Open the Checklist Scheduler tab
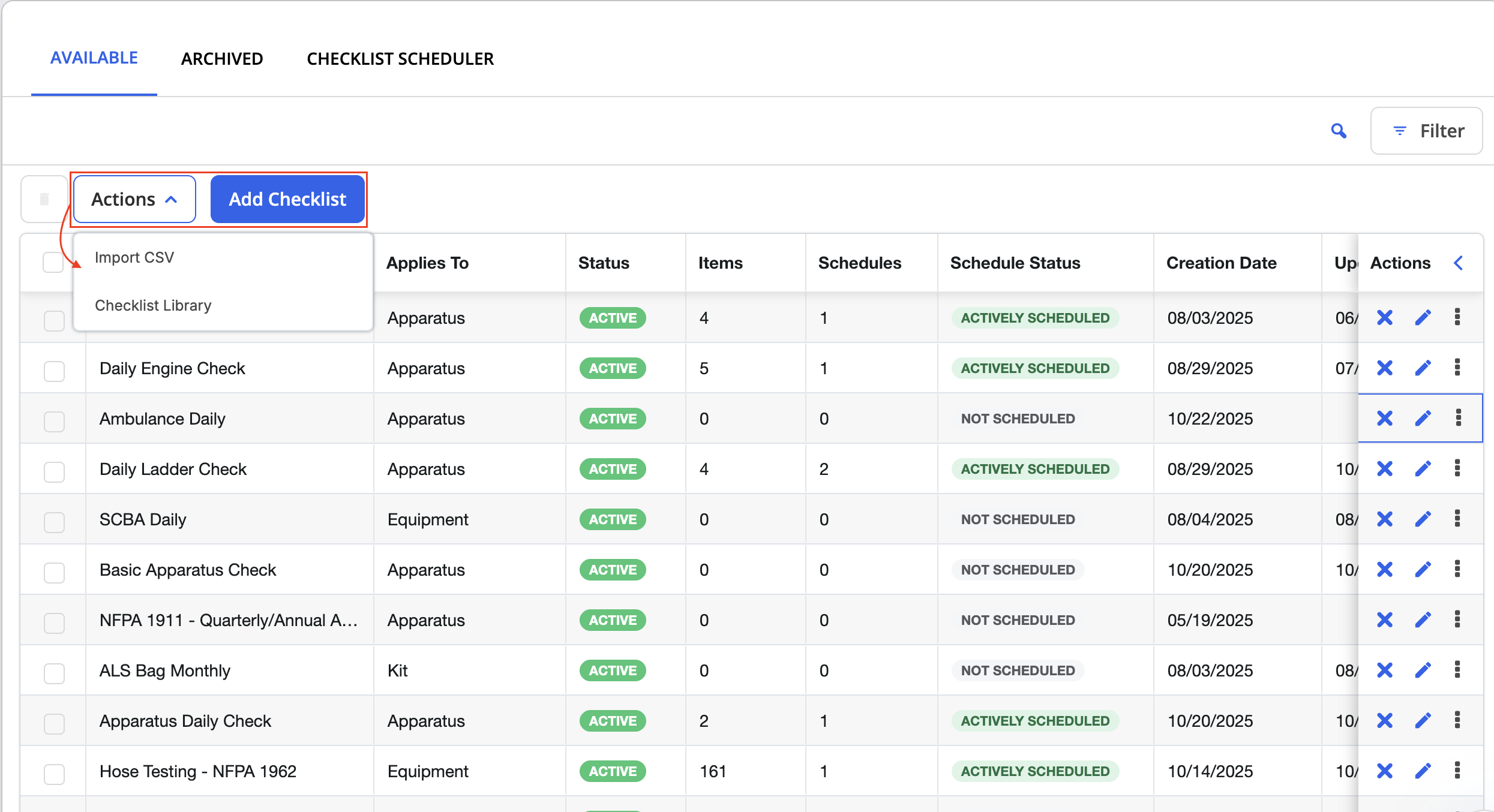This screenshot has width=1494, height=812. [x=400, y=59]
